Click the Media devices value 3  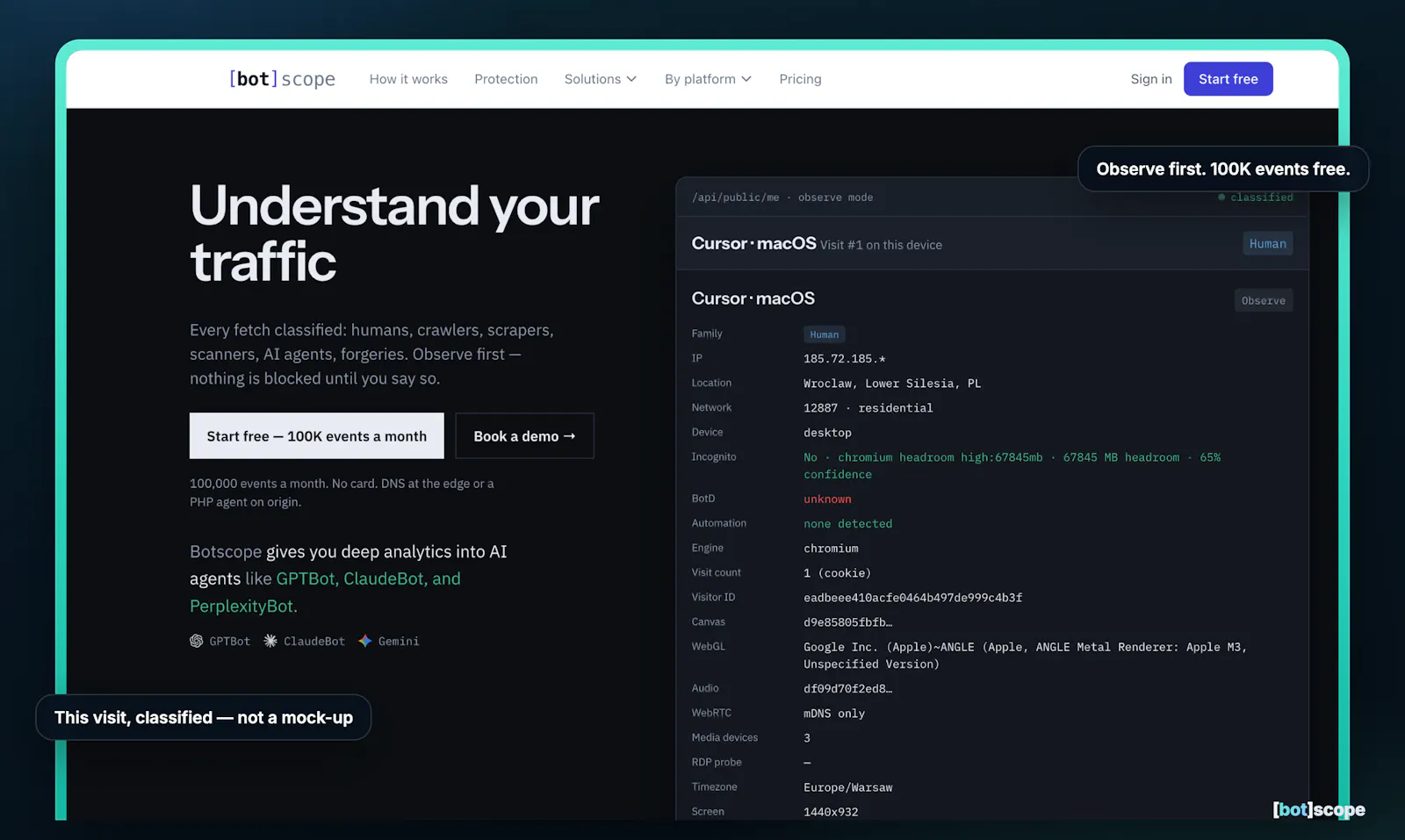tap(807, 738)
